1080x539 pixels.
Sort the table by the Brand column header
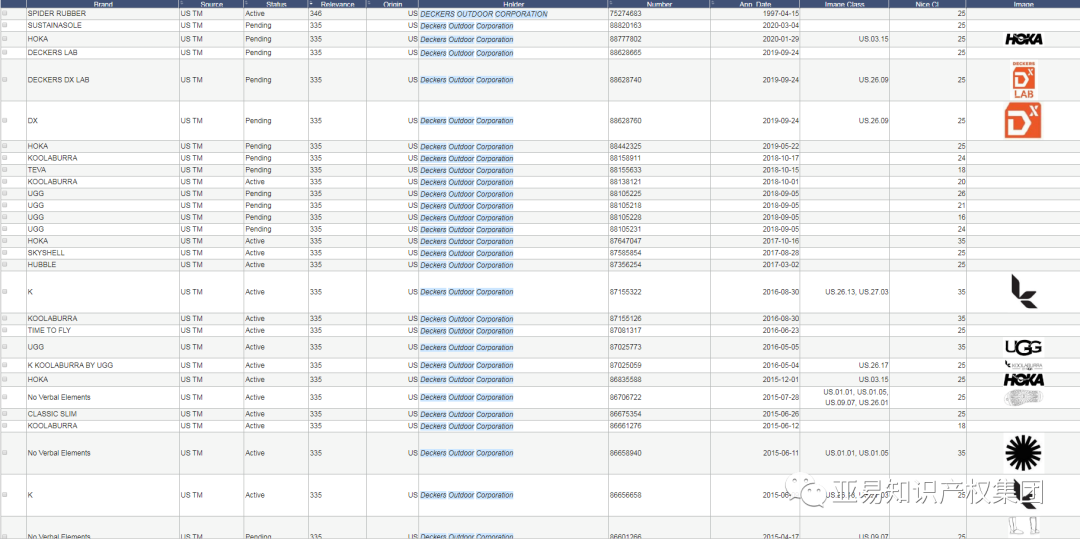[x=103, y=4]
